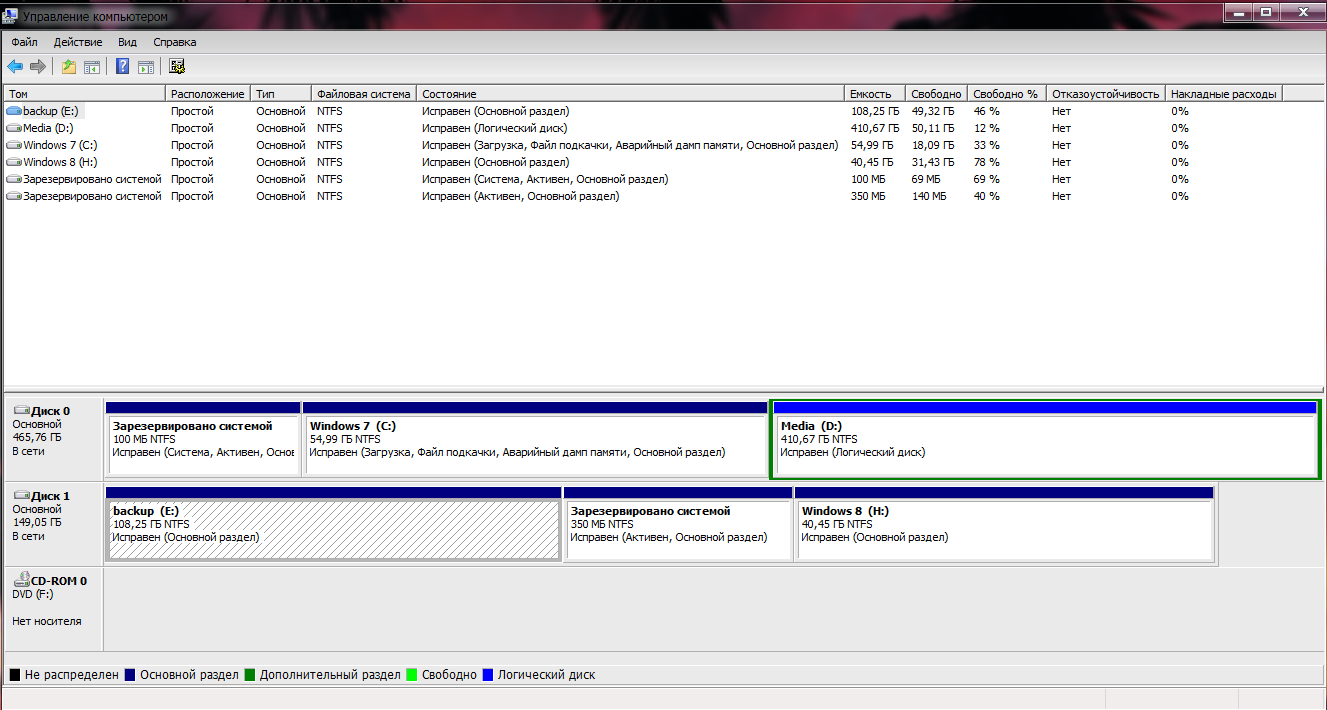1327x710 pixels.
Task: Select the Windows 8 (H:) partition block
Action: coord(1005,524)
